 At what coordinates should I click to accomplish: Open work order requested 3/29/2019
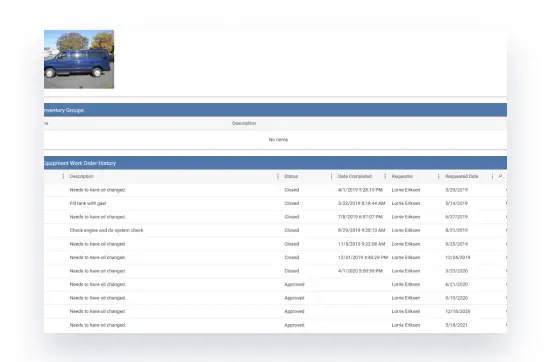[275, 190]
